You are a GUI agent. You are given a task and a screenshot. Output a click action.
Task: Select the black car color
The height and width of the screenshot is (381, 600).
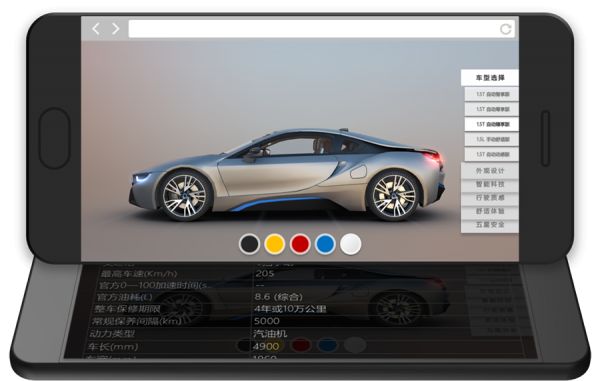(x=249, y=244)
